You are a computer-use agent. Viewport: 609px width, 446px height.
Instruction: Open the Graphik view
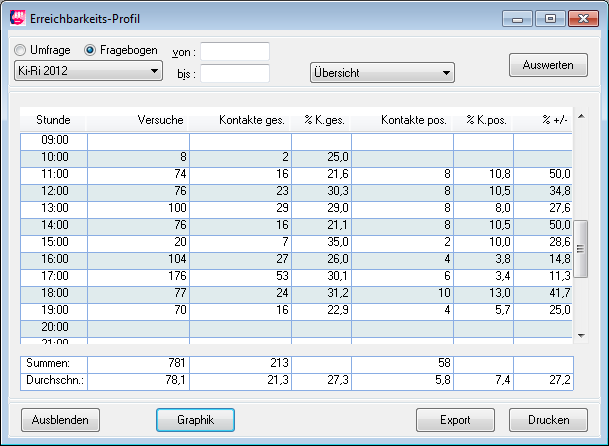point(195,419)
